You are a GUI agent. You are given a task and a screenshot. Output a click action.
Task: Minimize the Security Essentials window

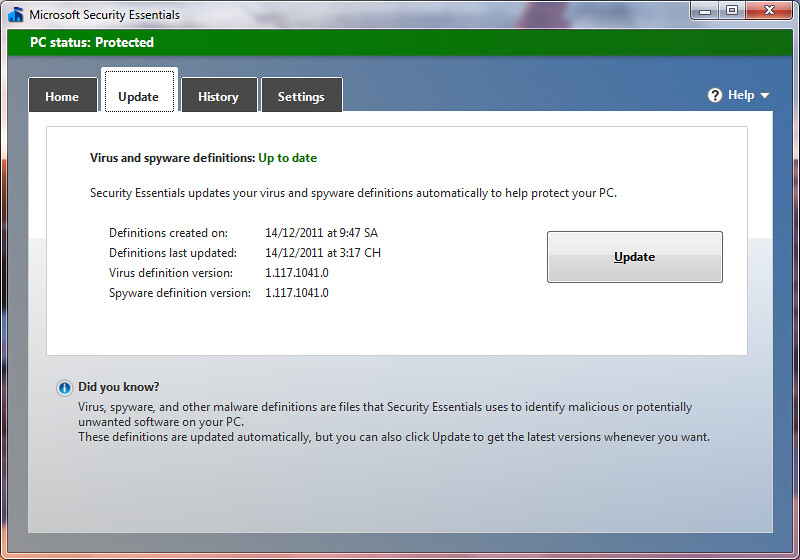click(x=705, y=10)
